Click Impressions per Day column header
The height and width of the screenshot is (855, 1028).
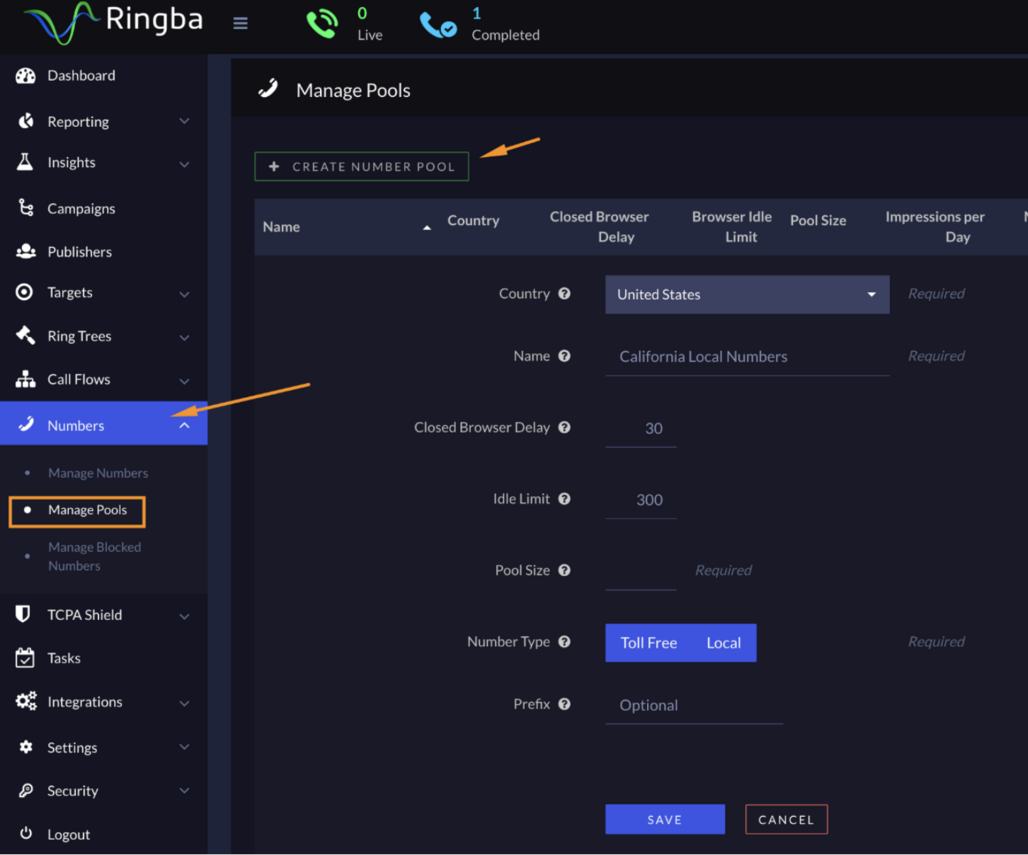[934, 226]
